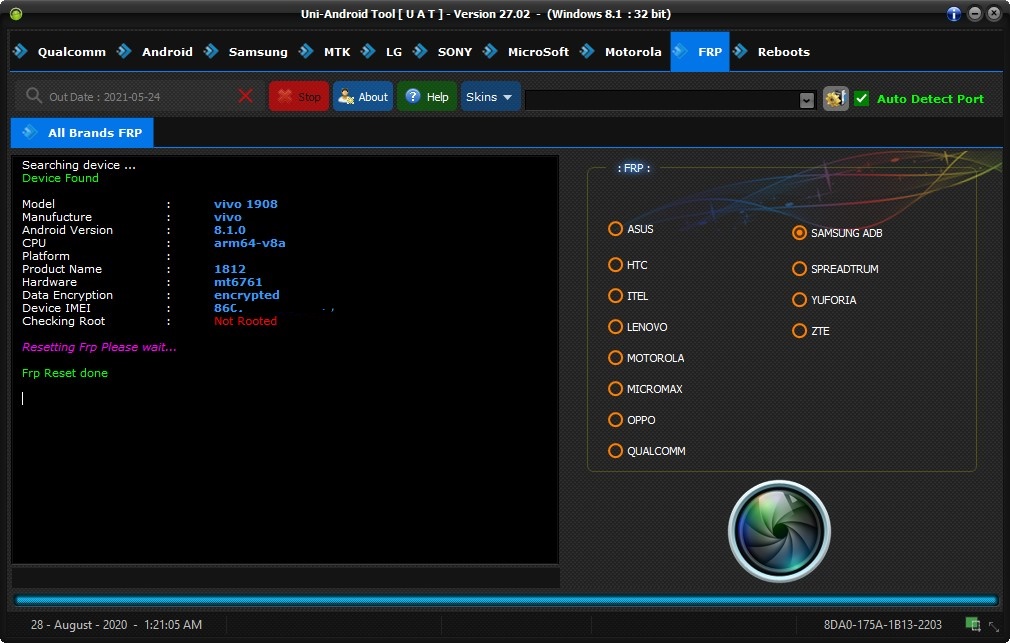The height and width of the screenshot is (643, 1010).
Task: Click the Help button
Action: tap(426, 97)
